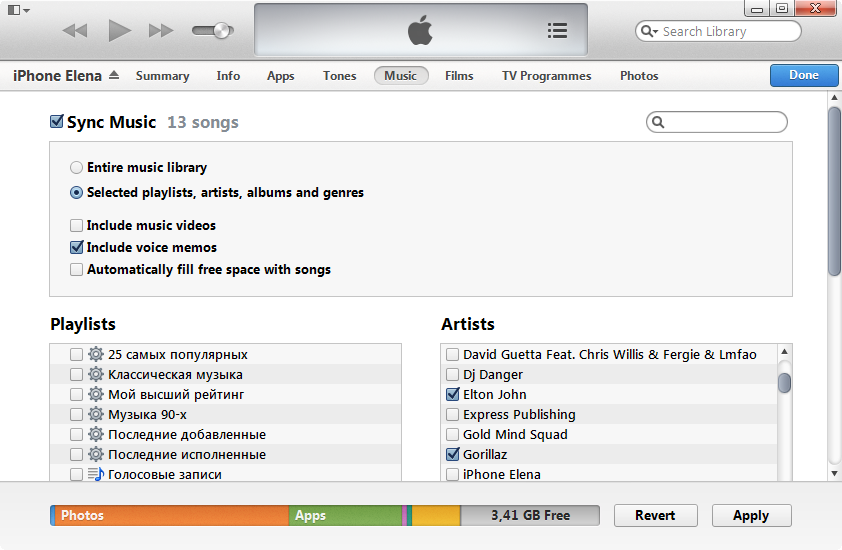
Task: Click the Revert button
Action: [655, 515]
